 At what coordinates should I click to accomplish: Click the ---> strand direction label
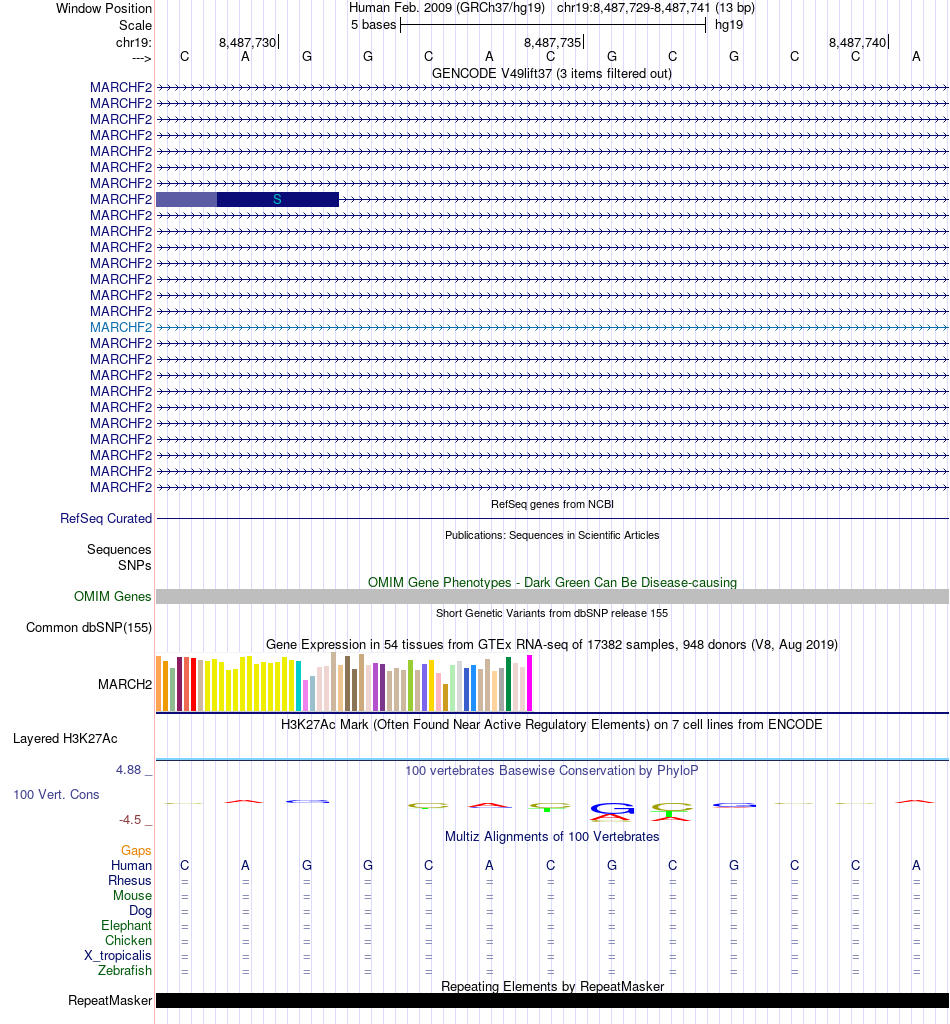click(142, 58)
